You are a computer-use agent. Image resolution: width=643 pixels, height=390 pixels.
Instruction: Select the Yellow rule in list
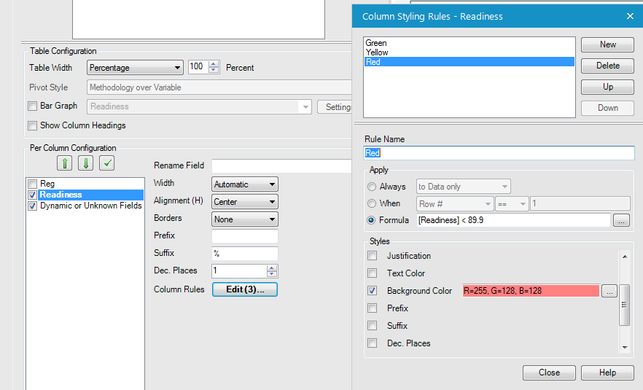click(469, 52)
